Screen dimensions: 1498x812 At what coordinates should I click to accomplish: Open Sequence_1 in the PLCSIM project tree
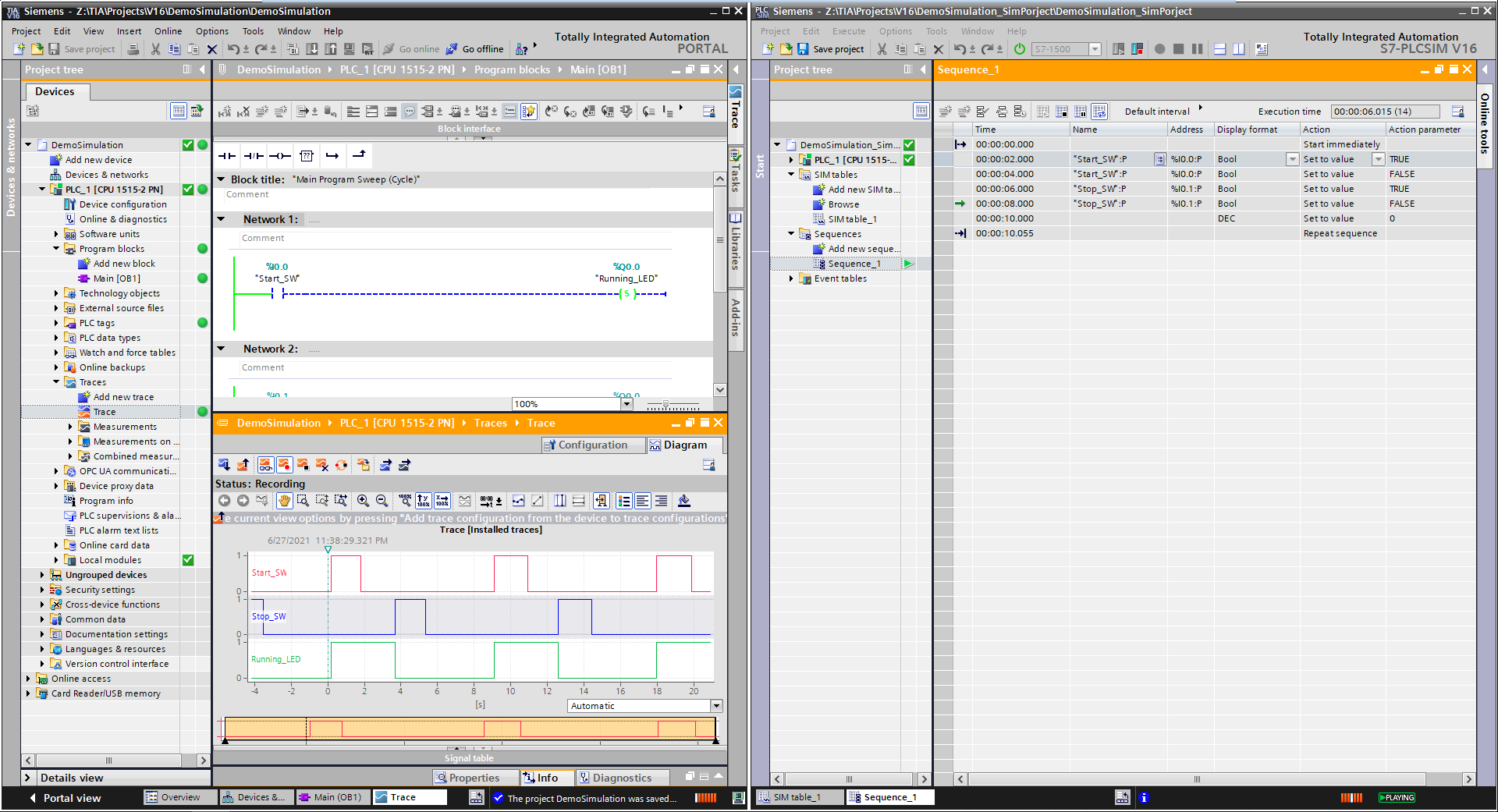pos(854,264)
